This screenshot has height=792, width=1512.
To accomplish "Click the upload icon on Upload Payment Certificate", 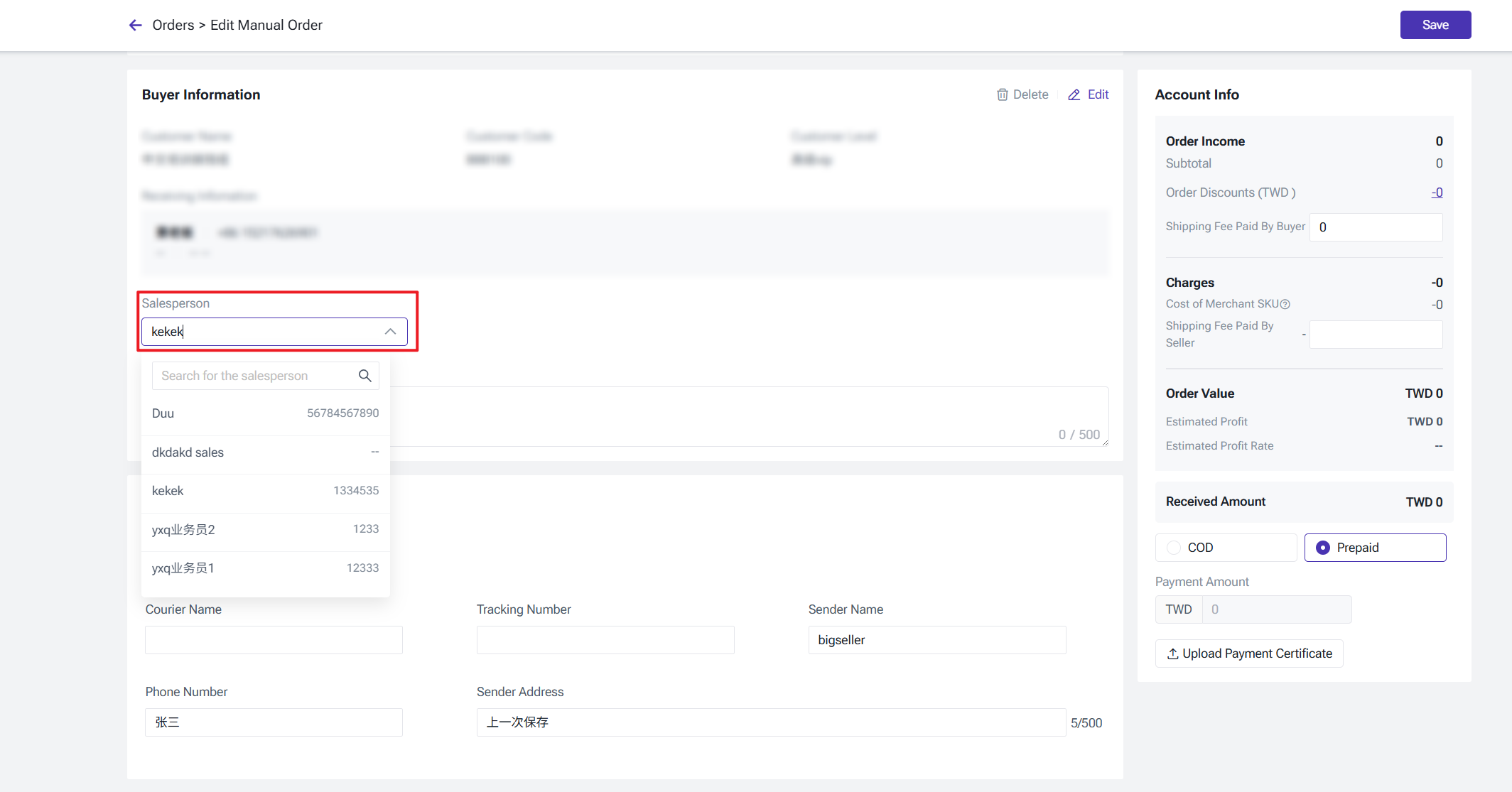I will pos(1172,653).
